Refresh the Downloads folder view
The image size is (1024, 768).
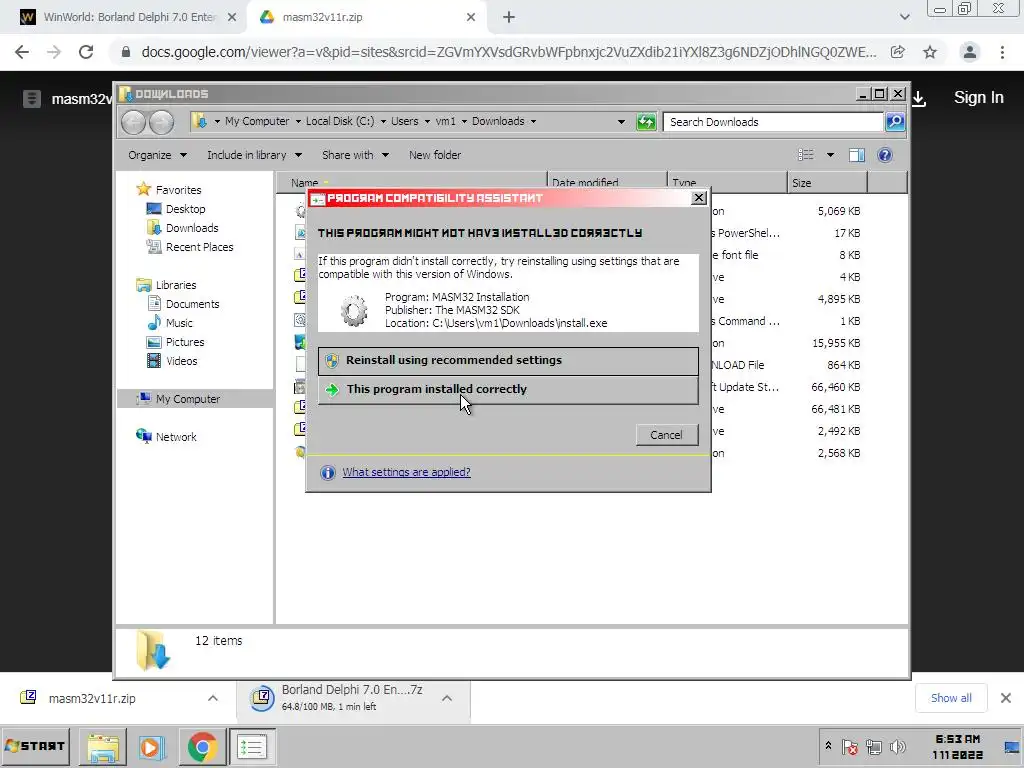pyautogui.click(x=646, y=121)
